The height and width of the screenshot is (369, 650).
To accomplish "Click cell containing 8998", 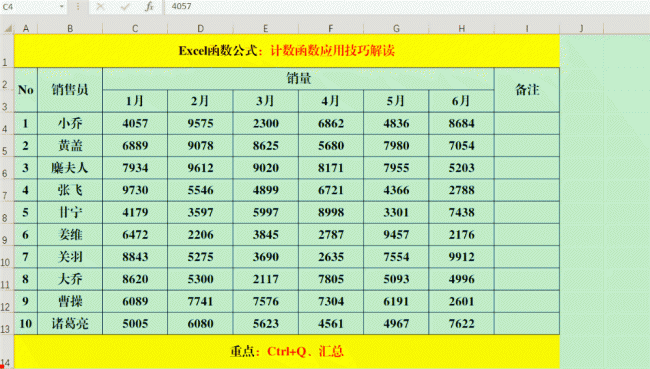I will pos(331,213).
